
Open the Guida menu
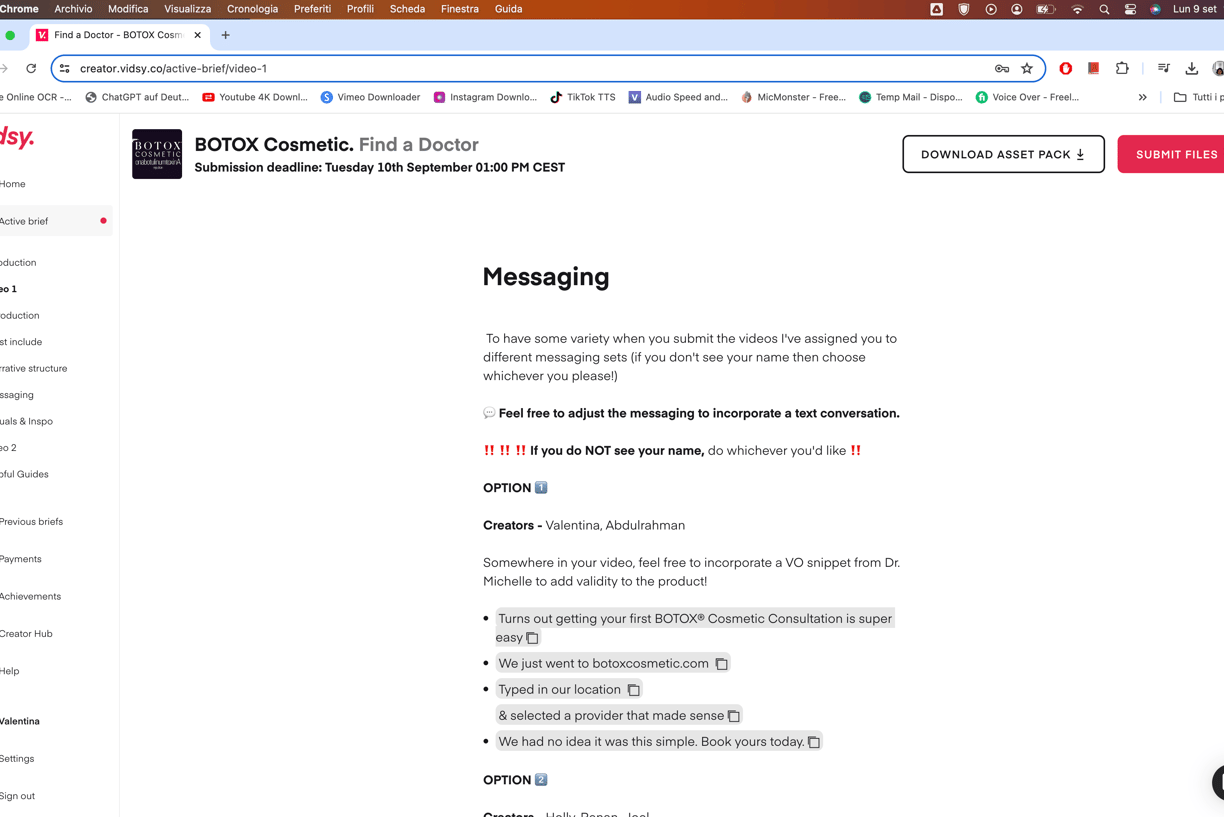[x=508, y=9]
